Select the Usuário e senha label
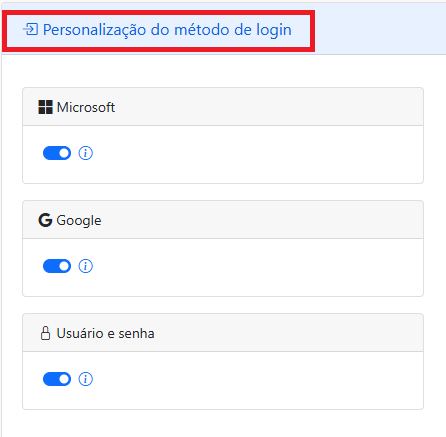The image size is (446, 437). (105, 333)
